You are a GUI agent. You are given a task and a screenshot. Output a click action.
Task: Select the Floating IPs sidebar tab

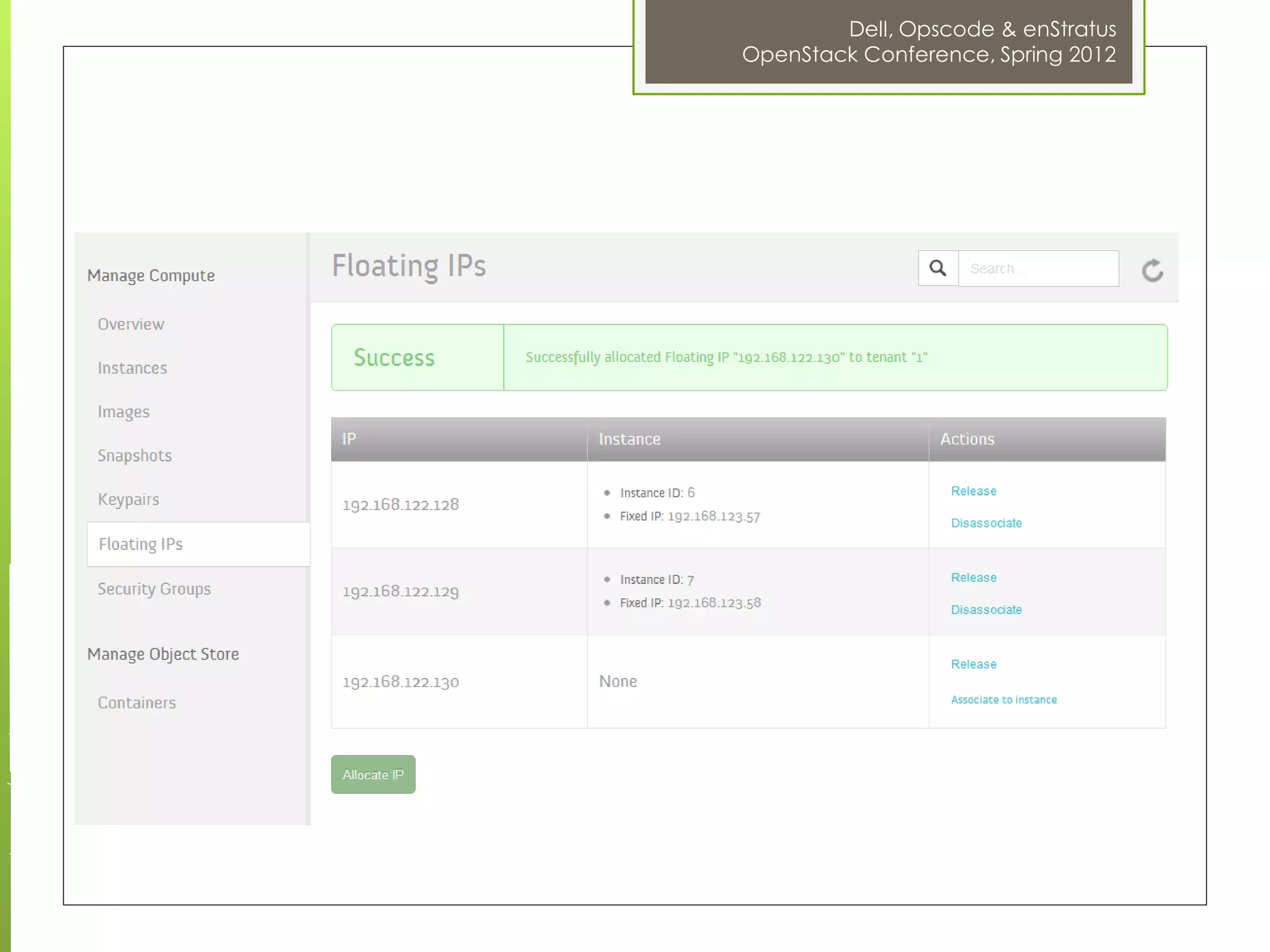click(x=141, y=544)
